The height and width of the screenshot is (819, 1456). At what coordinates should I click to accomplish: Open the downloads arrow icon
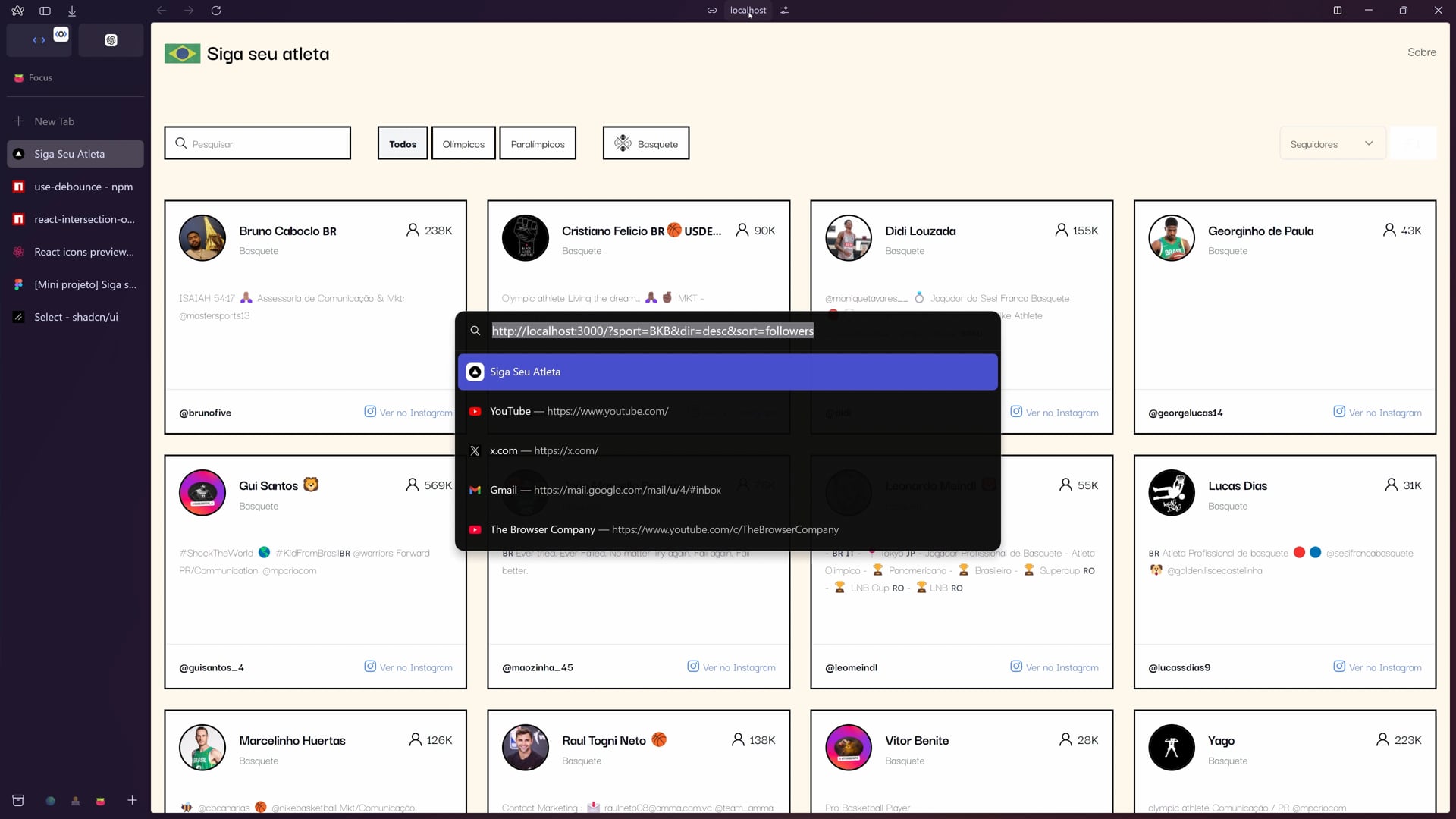(72, 11)
